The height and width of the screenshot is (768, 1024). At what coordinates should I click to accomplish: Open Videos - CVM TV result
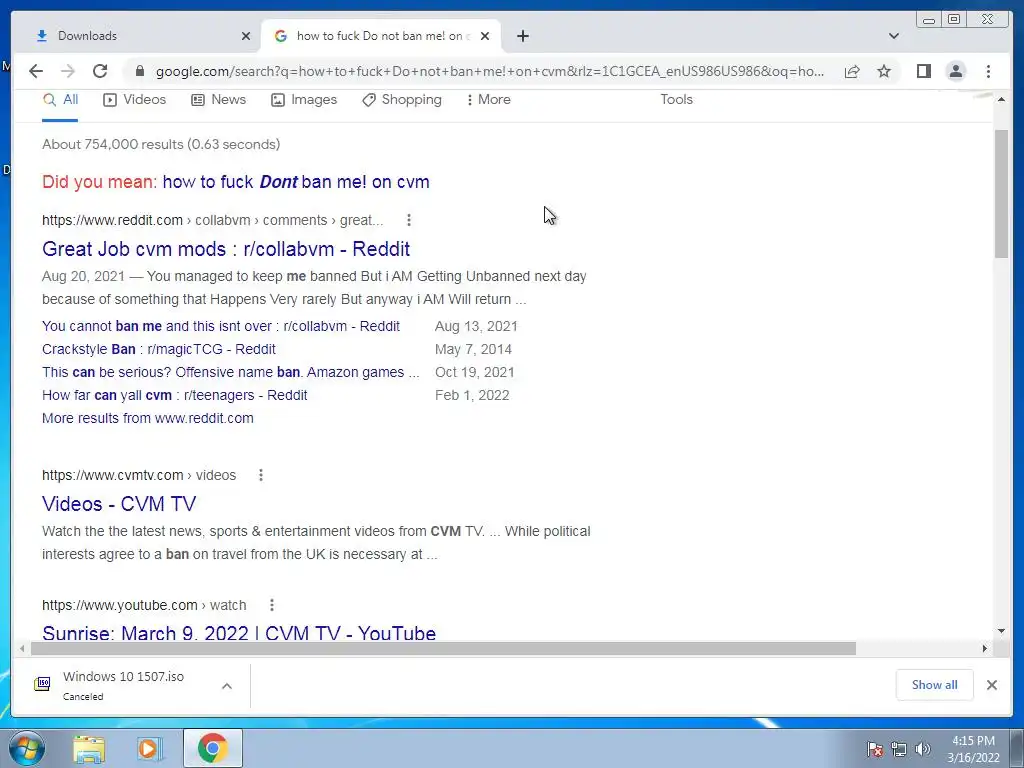click(119, 504)
